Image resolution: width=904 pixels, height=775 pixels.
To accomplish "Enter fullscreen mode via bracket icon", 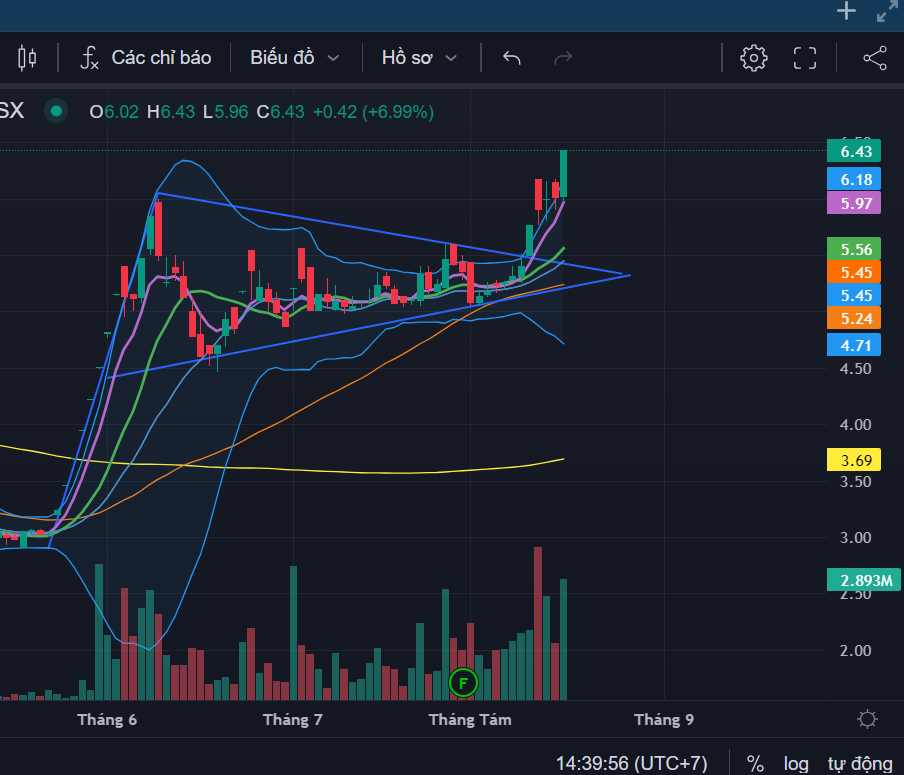I will click(x=805, y=58).
